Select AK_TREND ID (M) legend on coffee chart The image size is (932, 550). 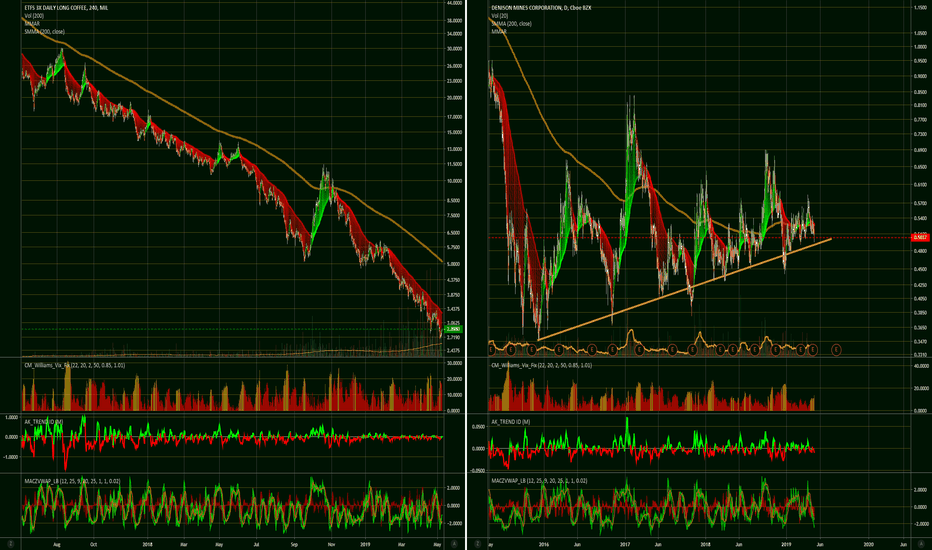(44, 422)
